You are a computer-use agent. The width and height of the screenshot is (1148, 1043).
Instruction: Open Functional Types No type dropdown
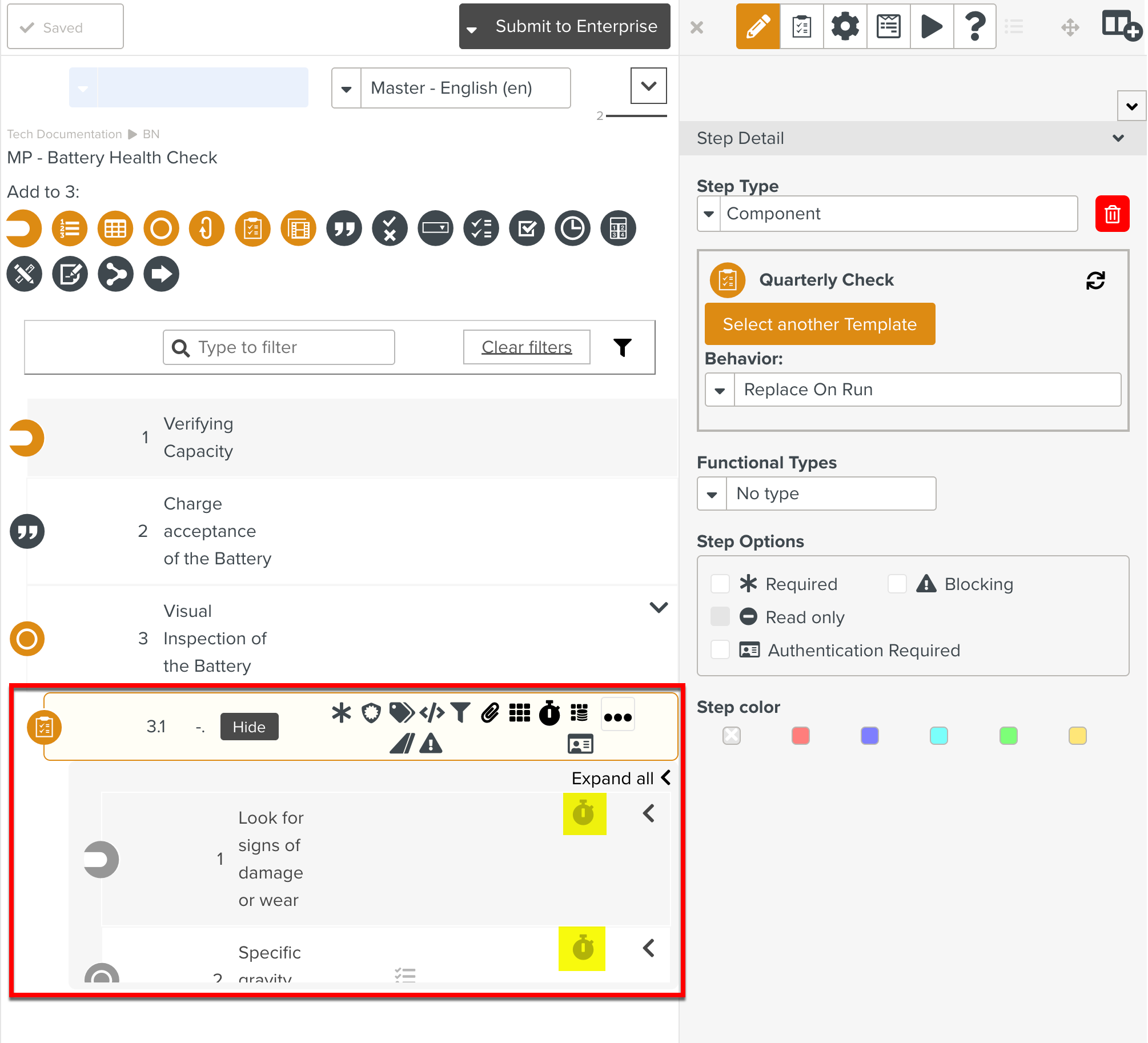[816, 494]
